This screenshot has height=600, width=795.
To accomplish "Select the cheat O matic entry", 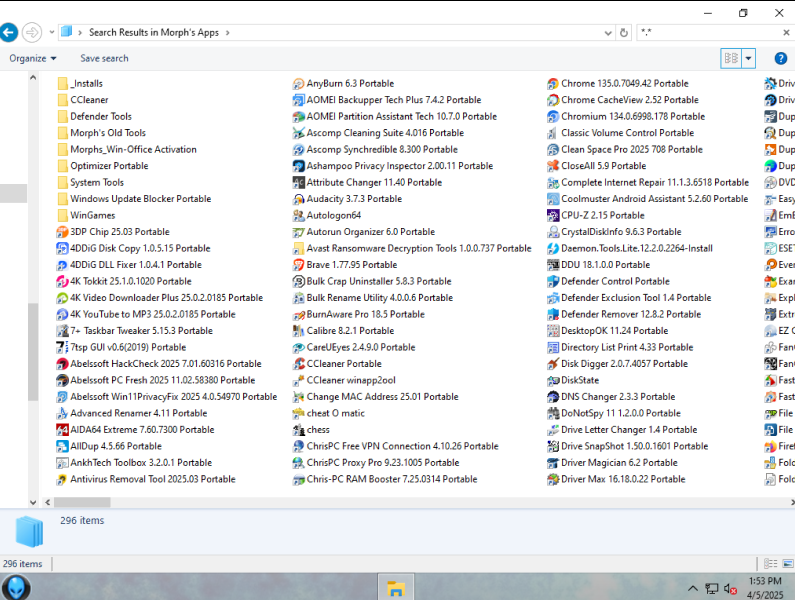I will tap(329, 413).
